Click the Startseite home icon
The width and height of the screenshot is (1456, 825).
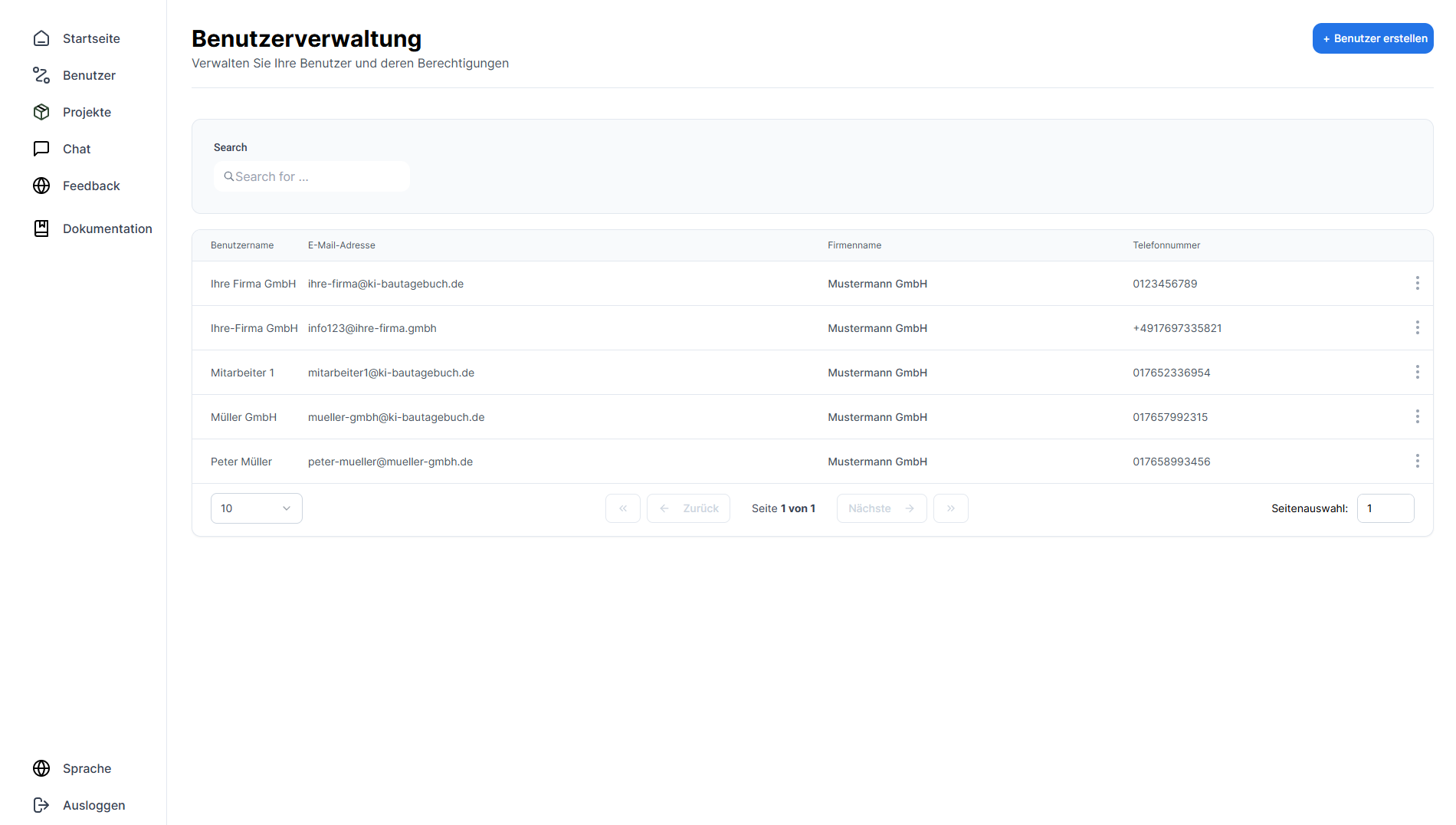(x=41, y=38)
